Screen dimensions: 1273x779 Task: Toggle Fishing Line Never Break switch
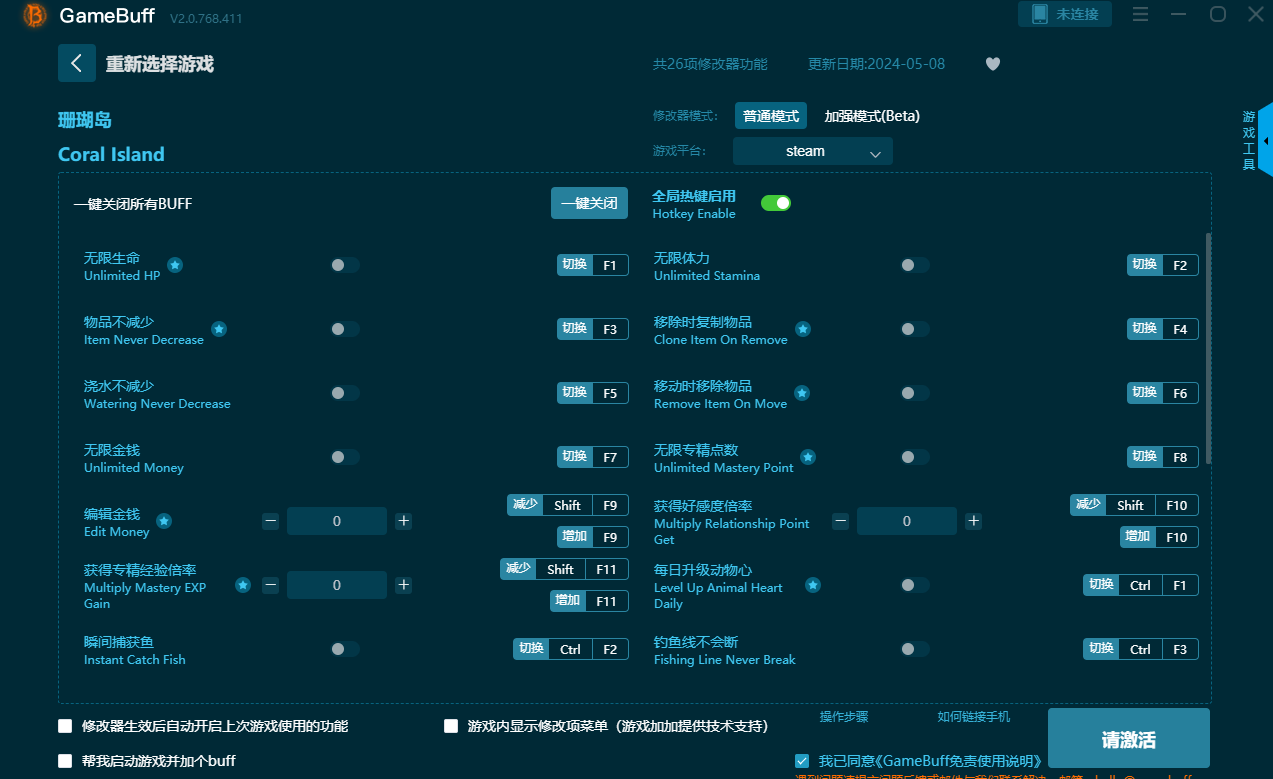pos(915,649)
